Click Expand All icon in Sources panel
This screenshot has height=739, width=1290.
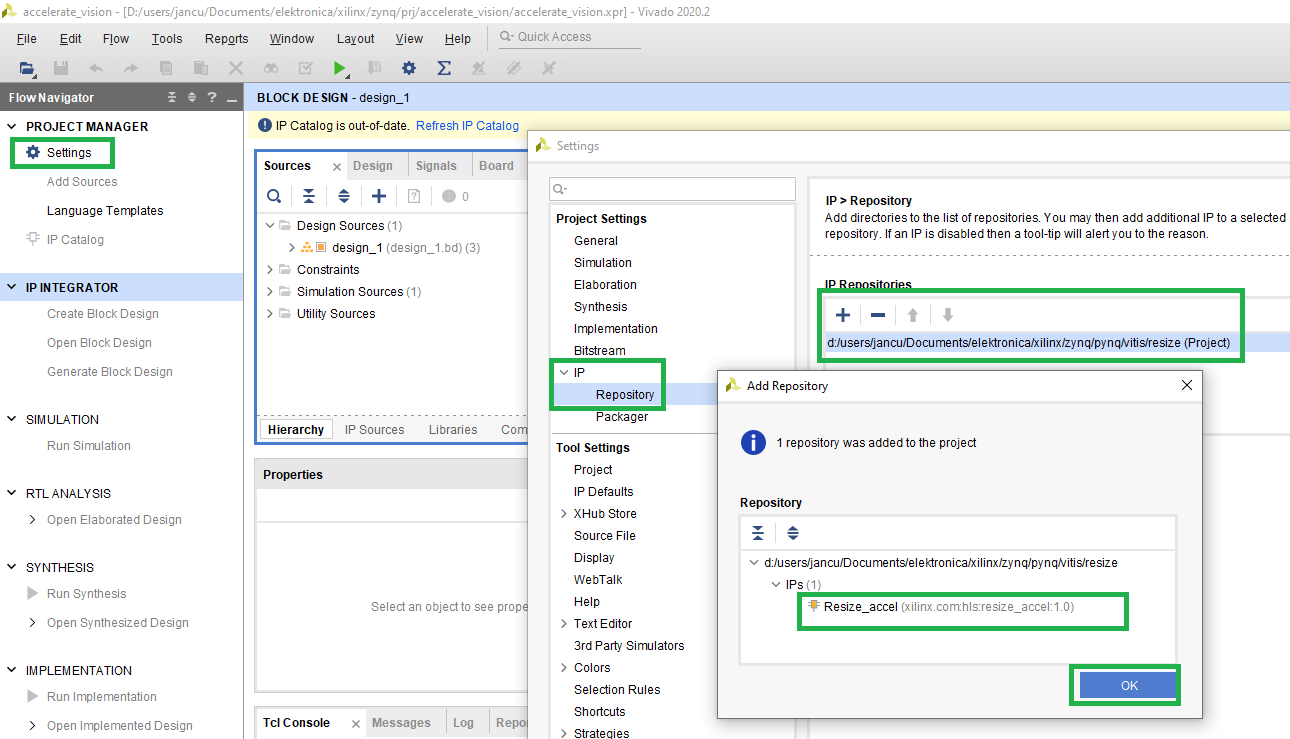click(x=344, y=196)
